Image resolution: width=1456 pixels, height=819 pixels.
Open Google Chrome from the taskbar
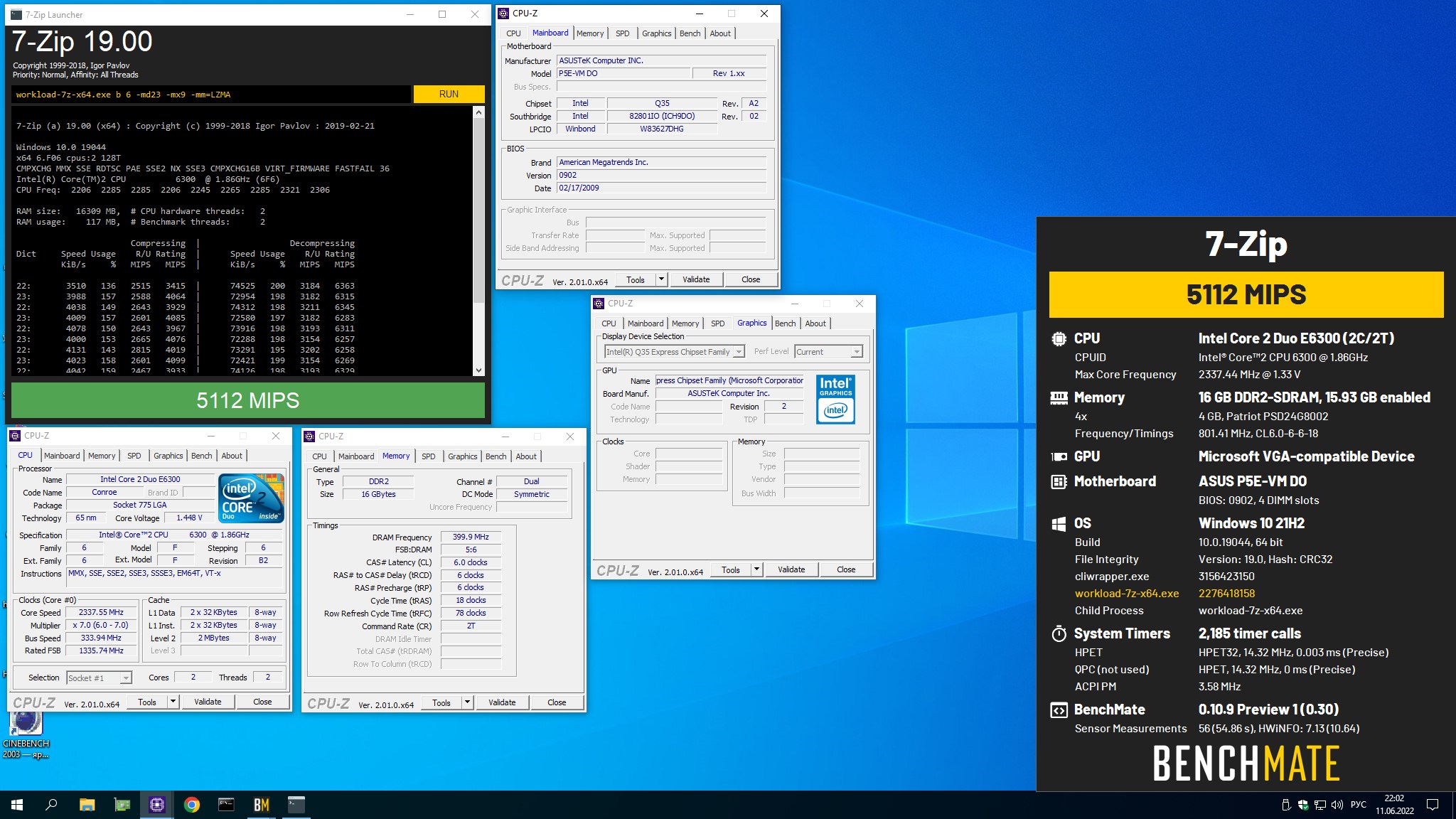click(192, 805)
